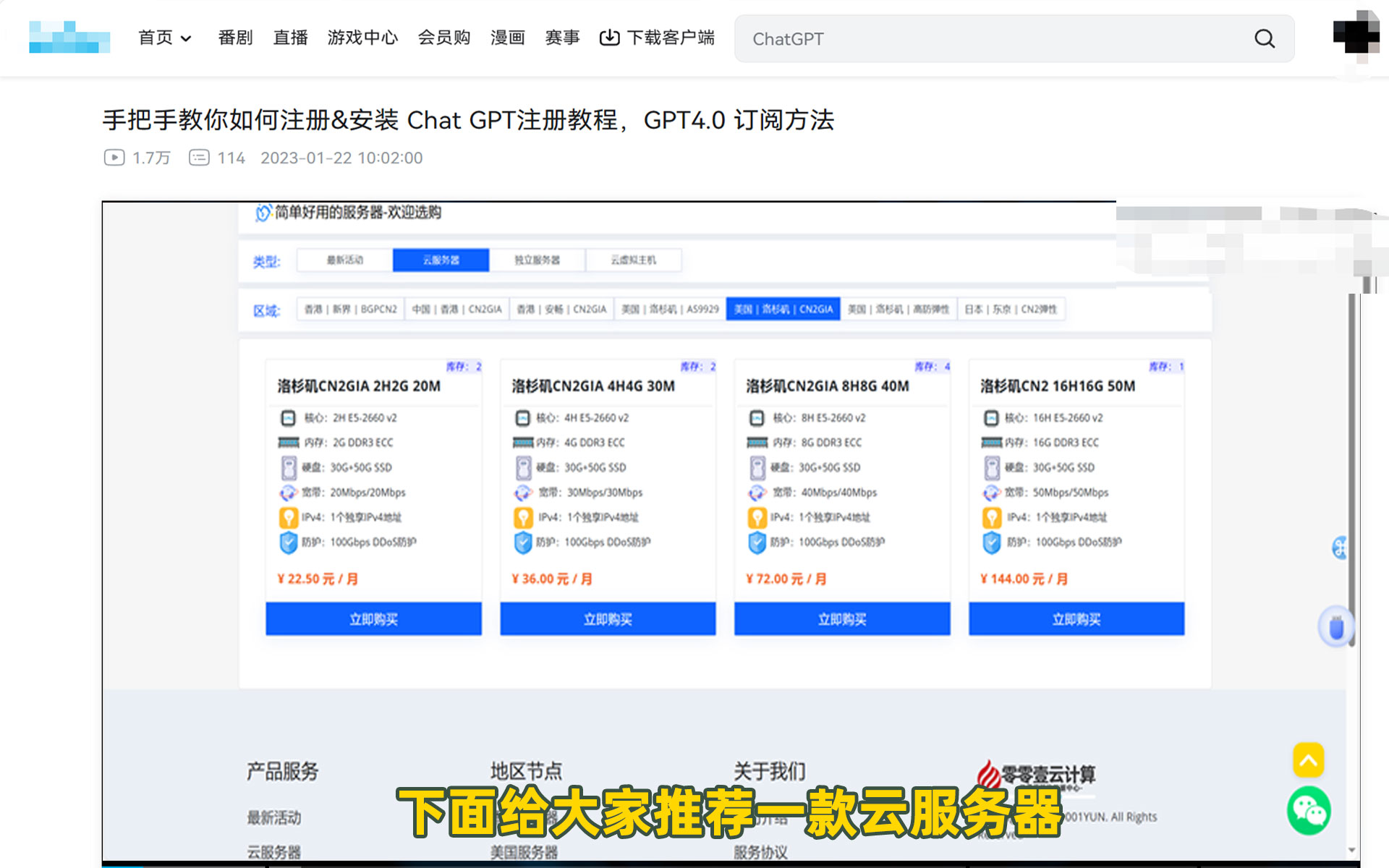This screenshot has height=868, width=1389.
Task: Click the price ¥ 144.00 元 / 月
Action: [x=1024, y=579]
